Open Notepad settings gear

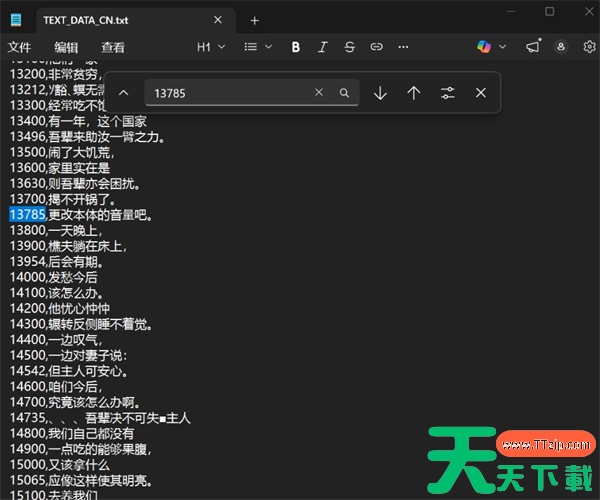pos(589,47)
